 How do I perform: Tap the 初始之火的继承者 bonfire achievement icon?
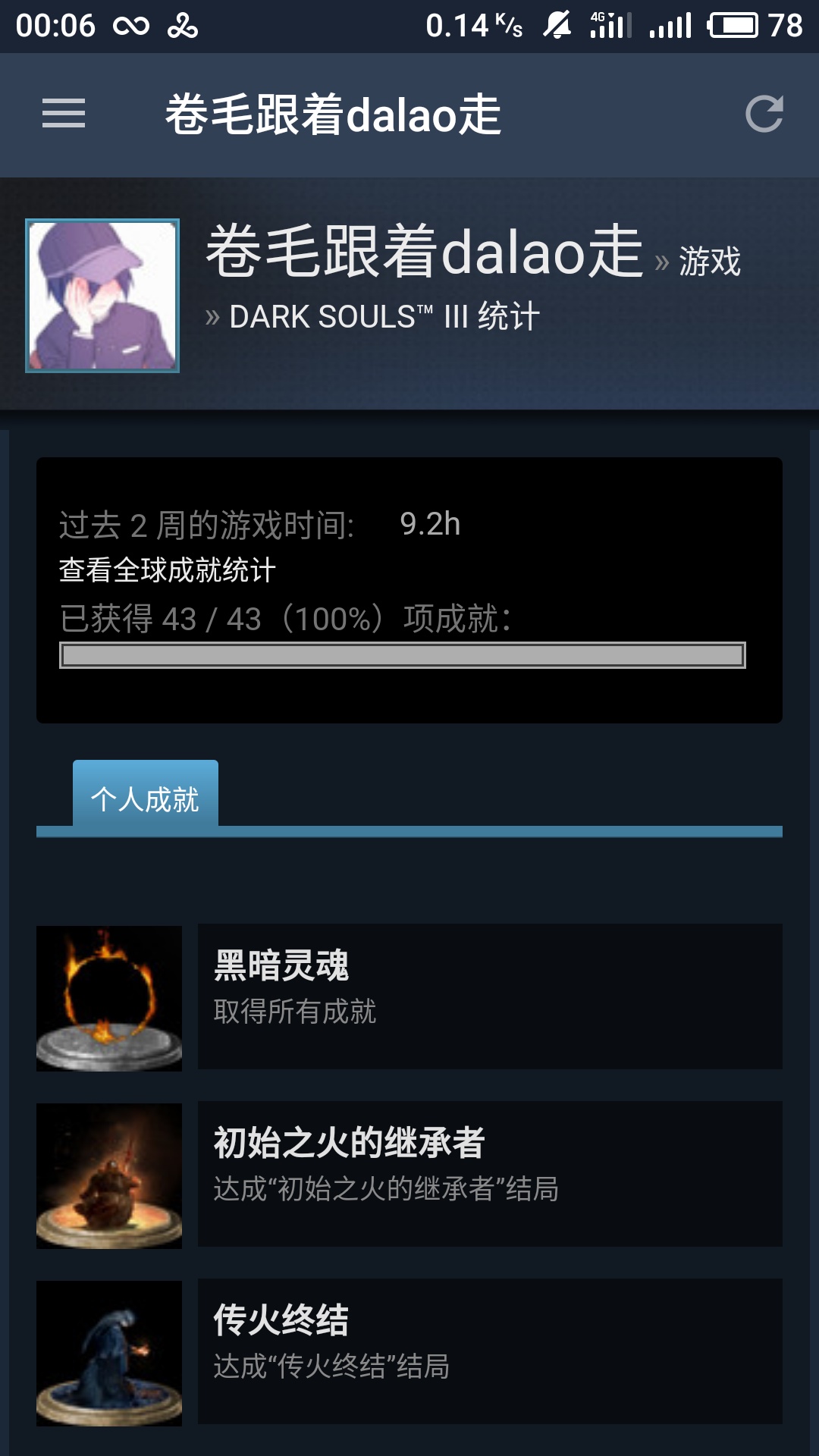[109, 1175]
